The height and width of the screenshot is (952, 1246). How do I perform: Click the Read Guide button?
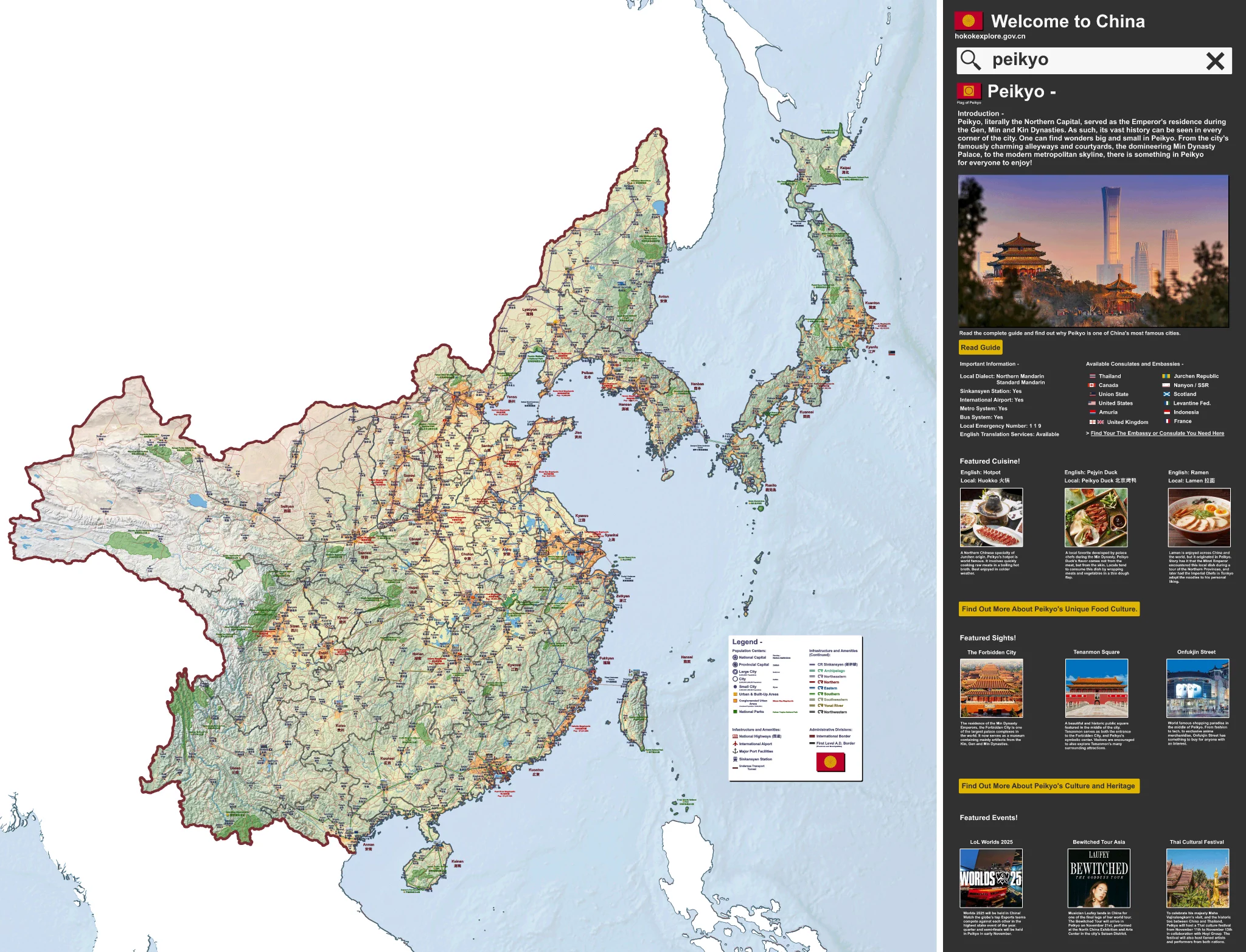click(x=980, y=347)
